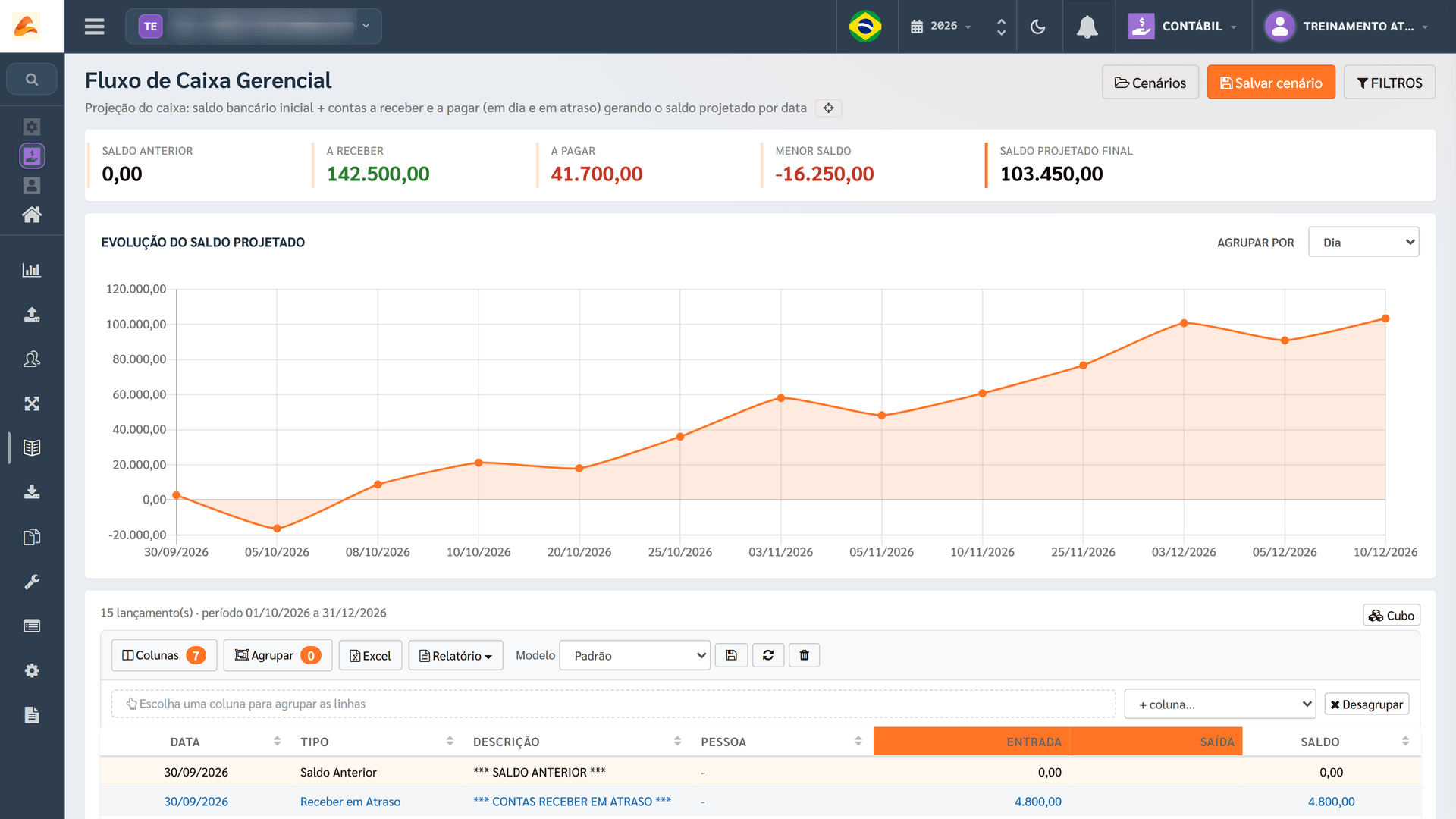Click the move icon beside the subtitle
The height and width of the screenshot is (819, 1456).
point(829,108)
